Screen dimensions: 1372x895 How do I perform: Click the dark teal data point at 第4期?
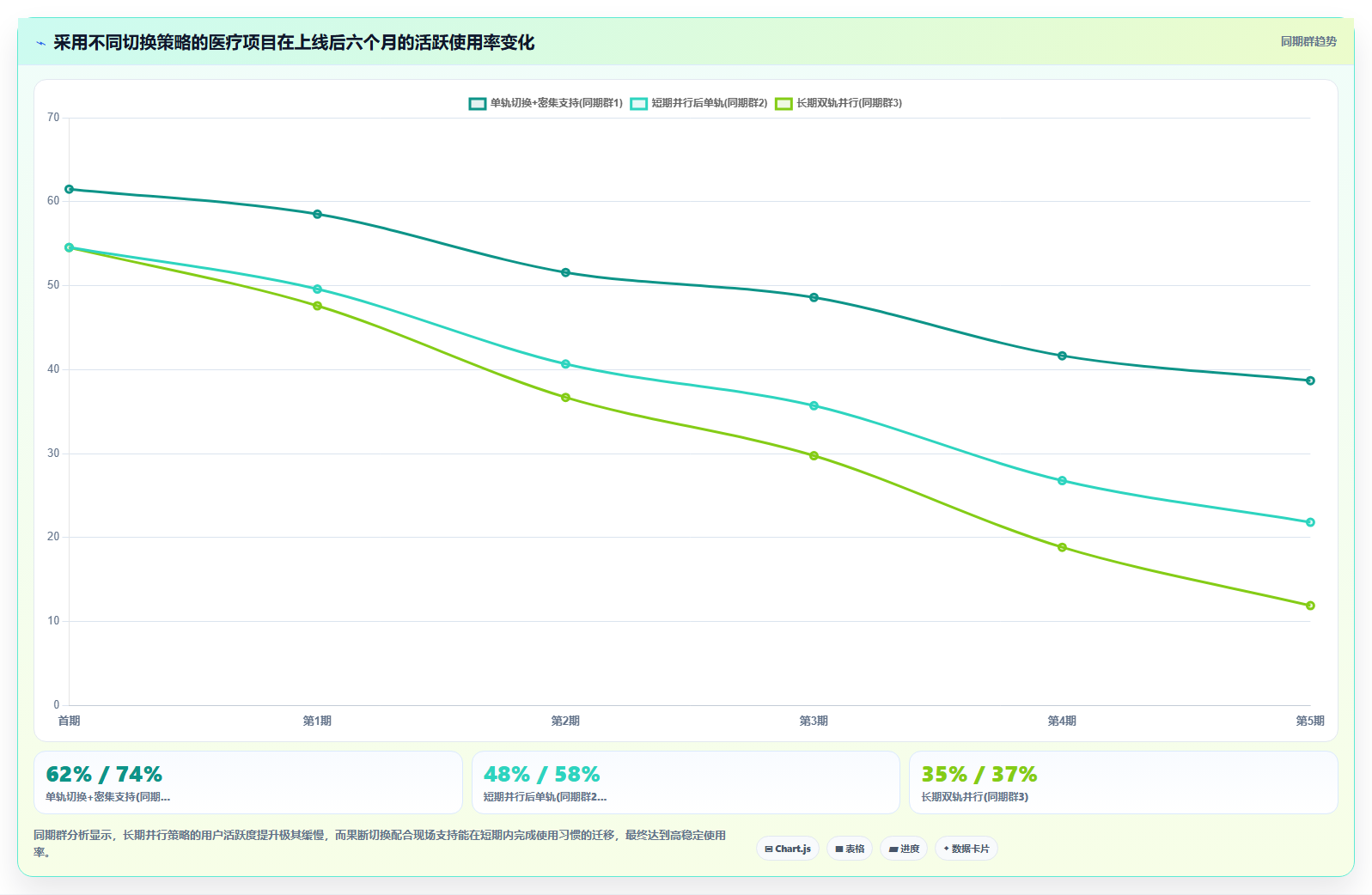(x=1062, y=356)
